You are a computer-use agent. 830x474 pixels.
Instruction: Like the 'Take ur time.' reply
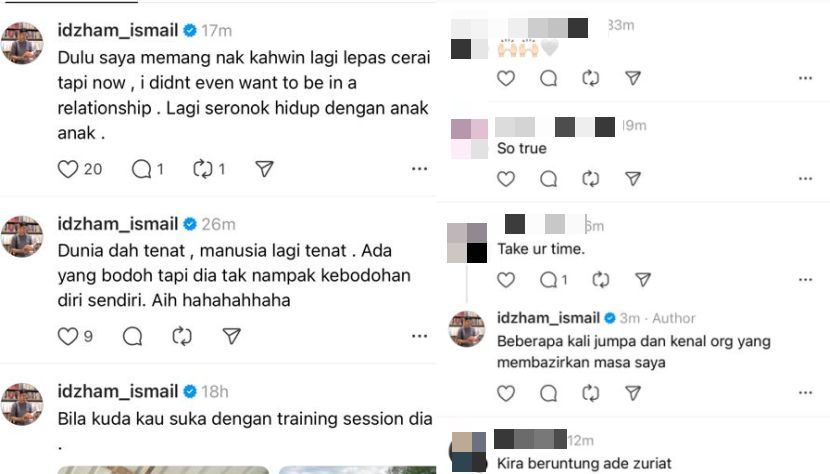point(506,280)
